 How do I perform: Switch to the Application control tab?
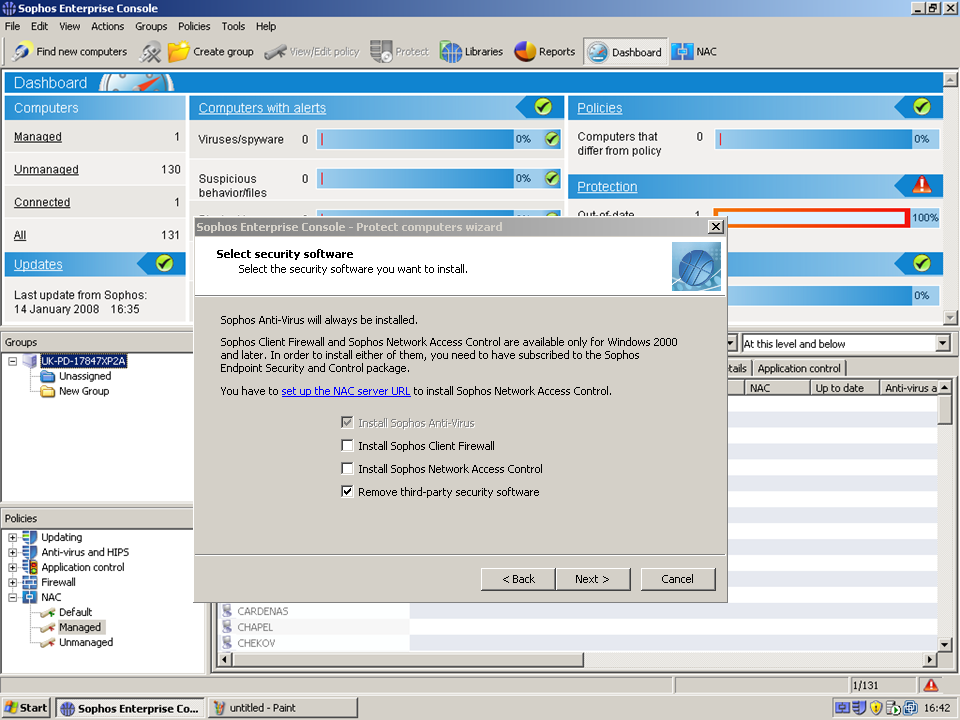click(x=799, y=368)
